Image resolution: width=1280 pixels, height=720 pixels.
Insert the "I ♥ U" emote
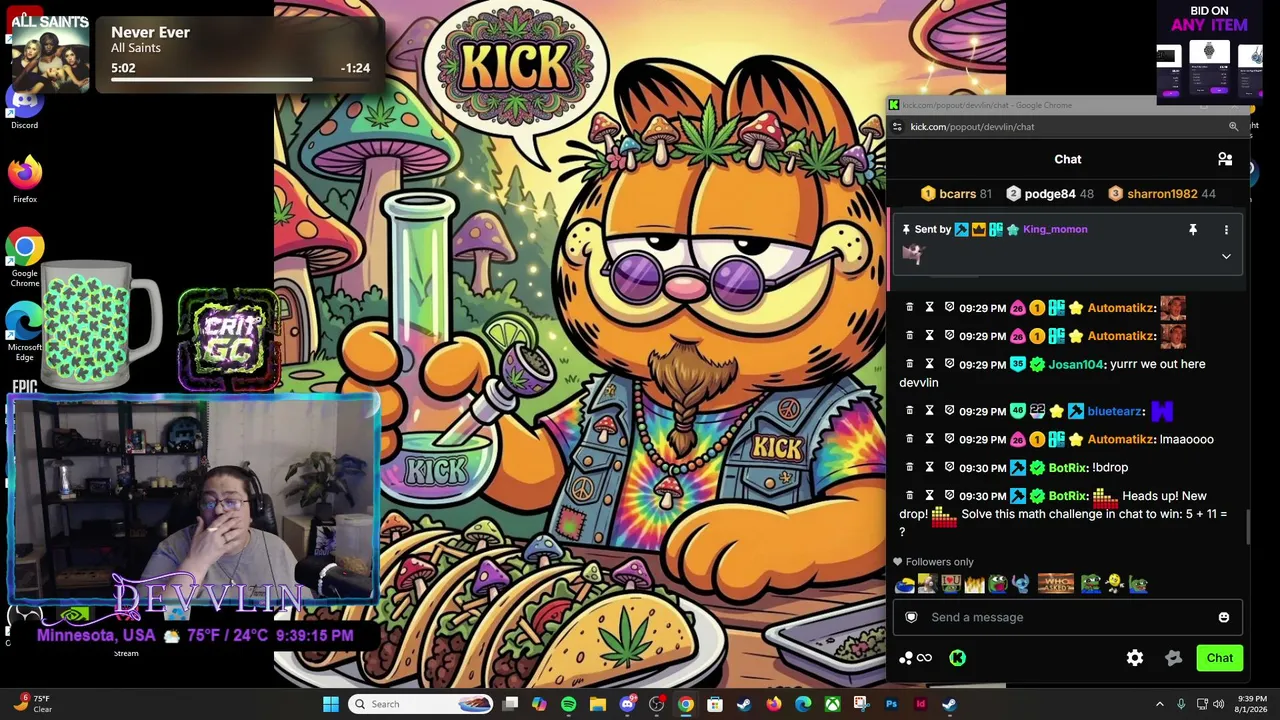coord(951,584)
